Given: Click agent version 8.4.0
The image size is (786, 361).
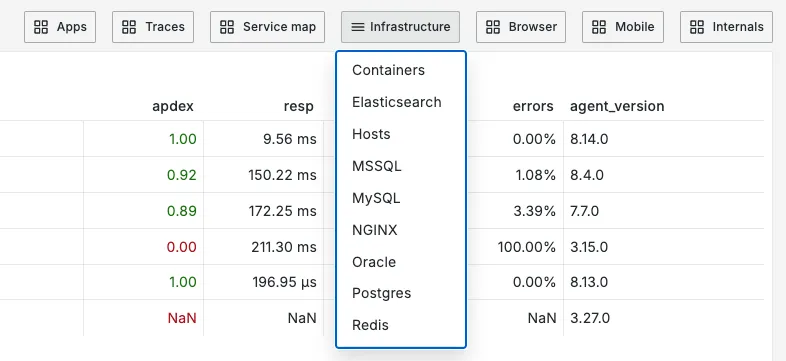Looking at the screenshot, I should (x=587, y=175).
